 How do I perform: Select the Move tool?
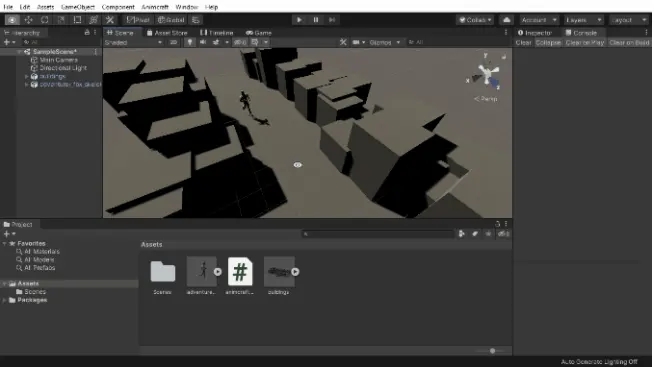[28, 20]
